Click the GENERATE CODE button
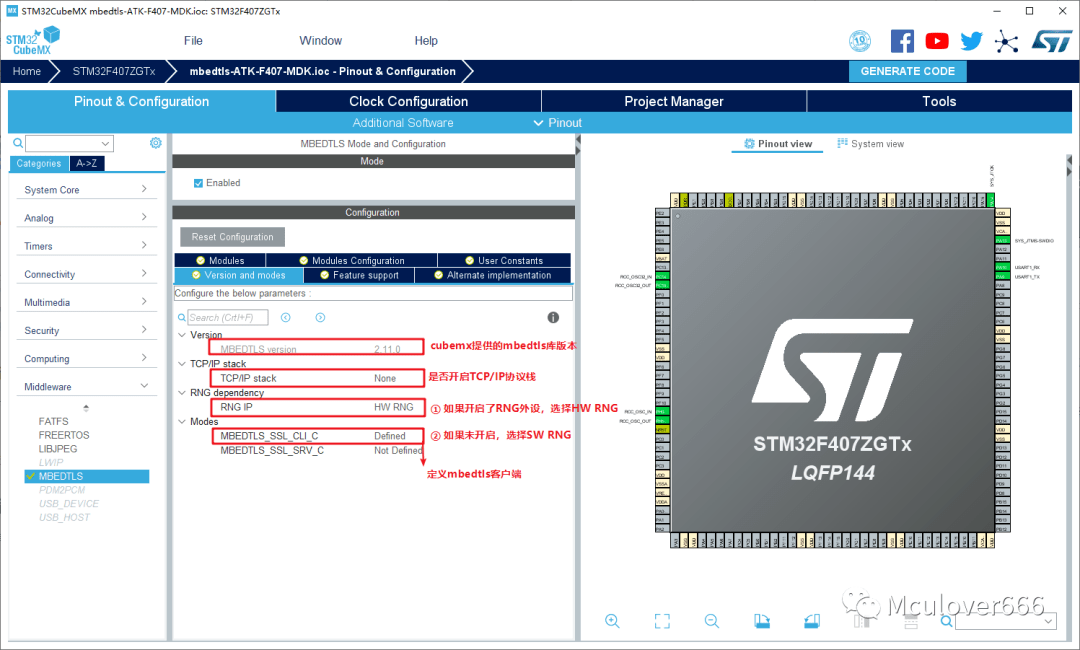Screen dimensions: 1080x650 point(907,71)
